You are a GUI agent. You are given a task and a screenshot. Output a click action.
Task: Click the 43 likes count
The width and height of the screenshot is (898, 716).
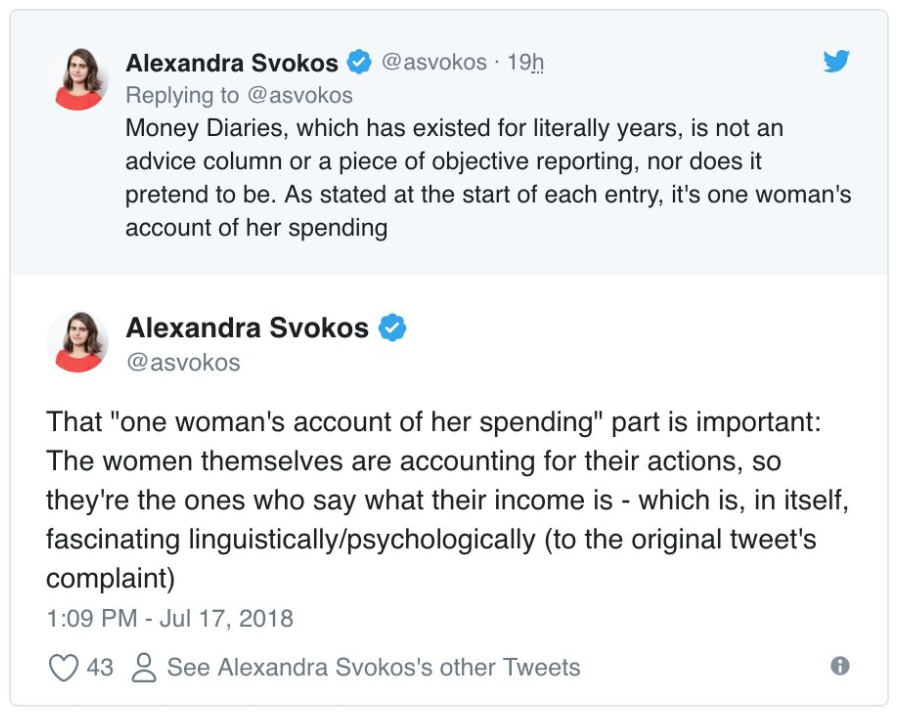100,667
